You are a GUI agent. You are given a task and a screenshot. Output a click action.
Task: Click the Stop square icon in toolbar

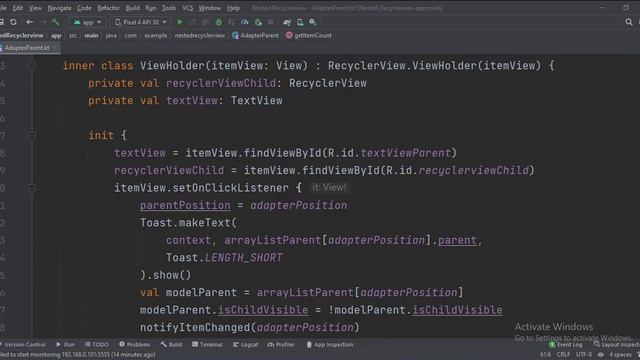[270, 22]
